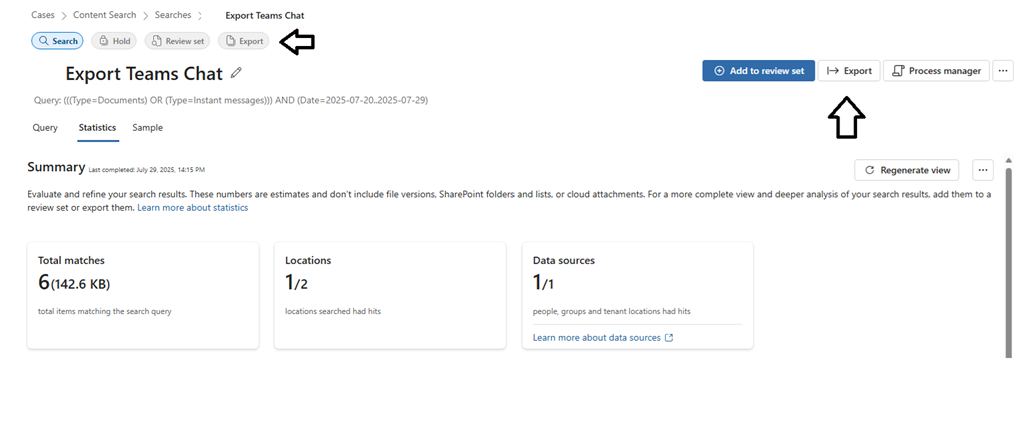Open Learn more about statistics link
Screen dimensions: 1023x424
192,207
